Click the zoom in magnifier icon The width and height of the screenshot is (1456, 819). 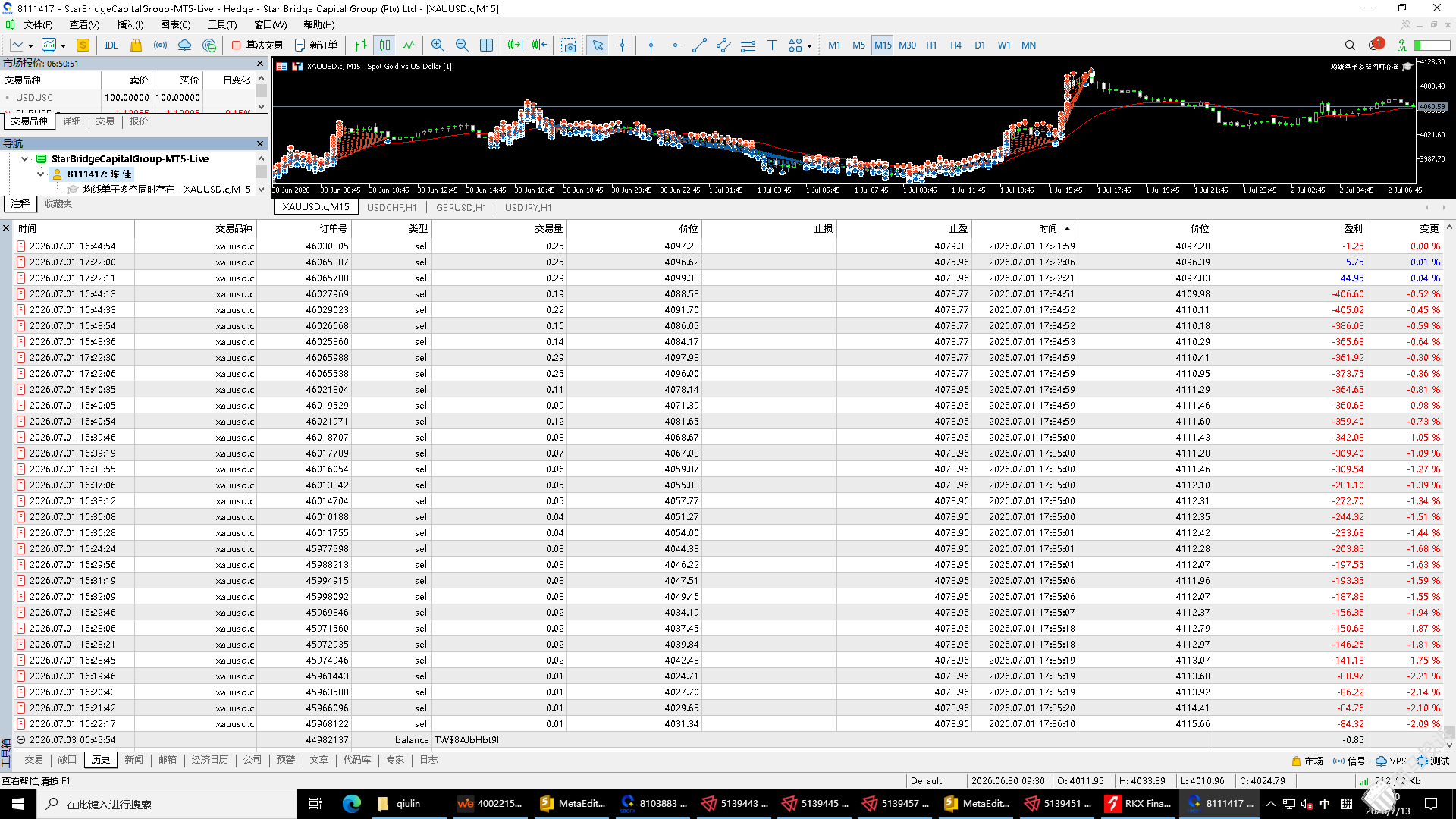tap(438, 45)
